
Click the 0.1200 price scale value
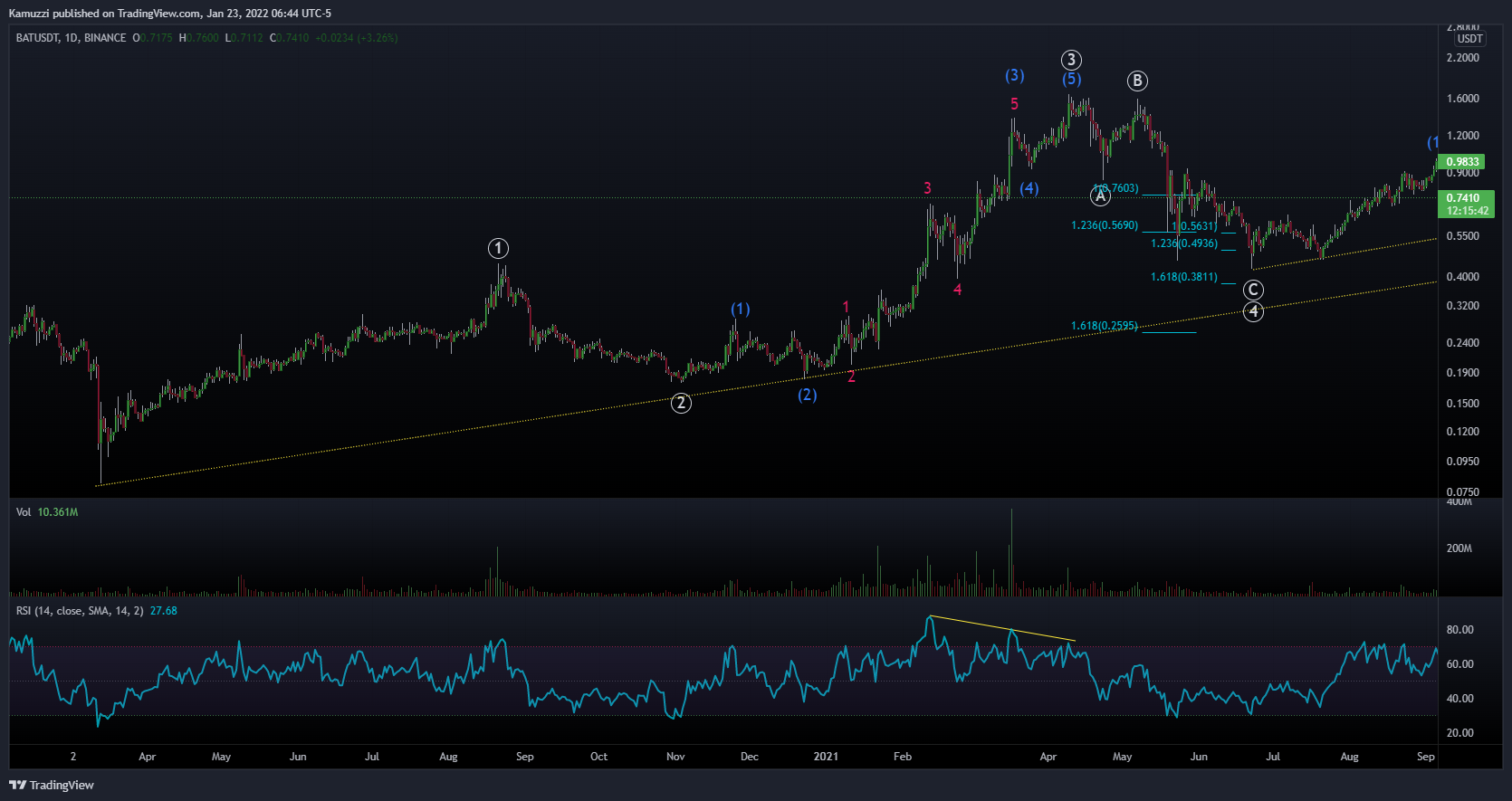[x=1462, y=432]
